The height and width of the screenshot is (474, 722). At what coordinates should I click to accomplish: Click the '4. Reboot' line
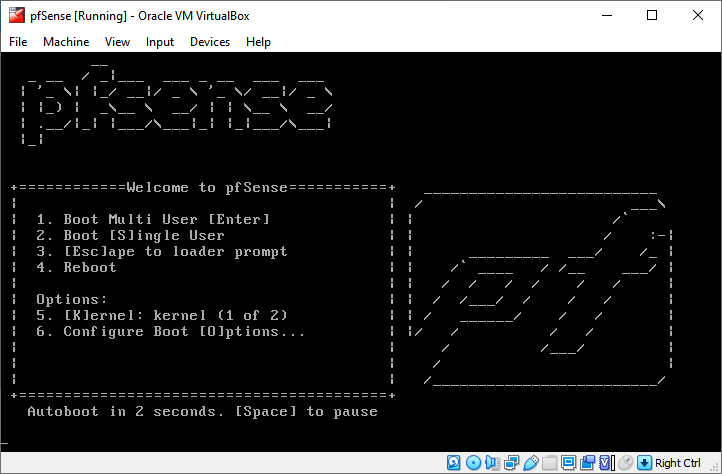(76, 268)
